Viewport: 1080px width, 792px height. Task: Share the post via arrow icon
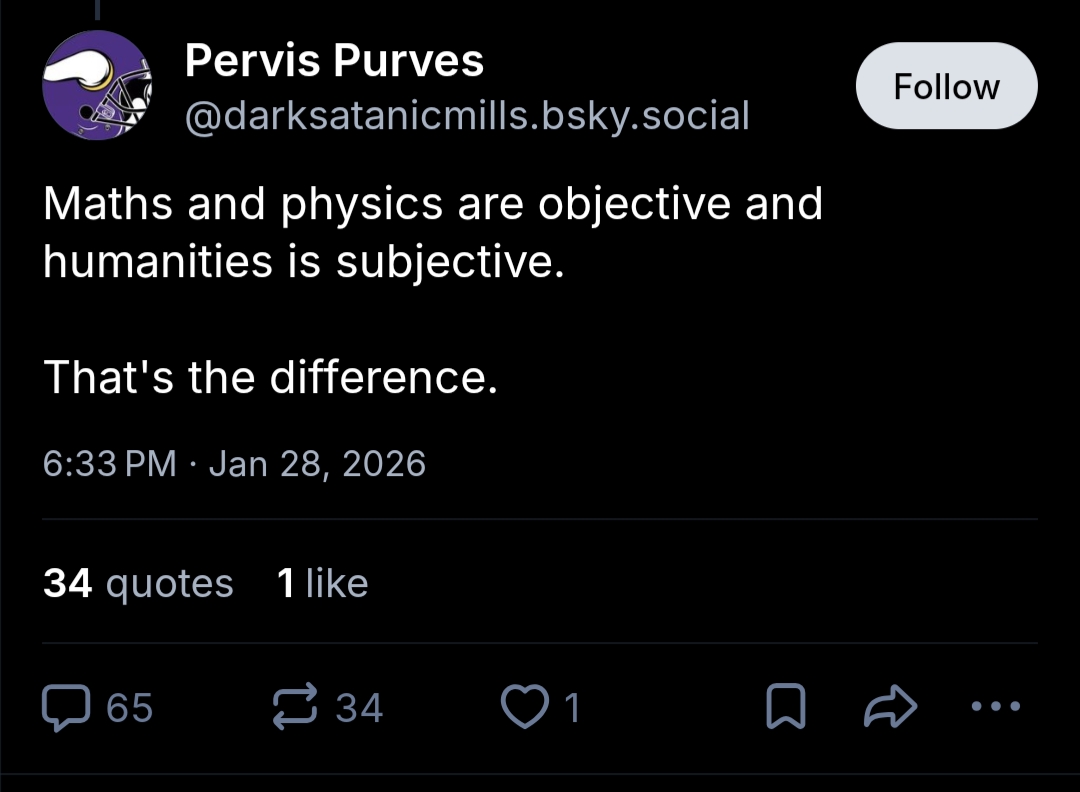(x=889, y=708)
